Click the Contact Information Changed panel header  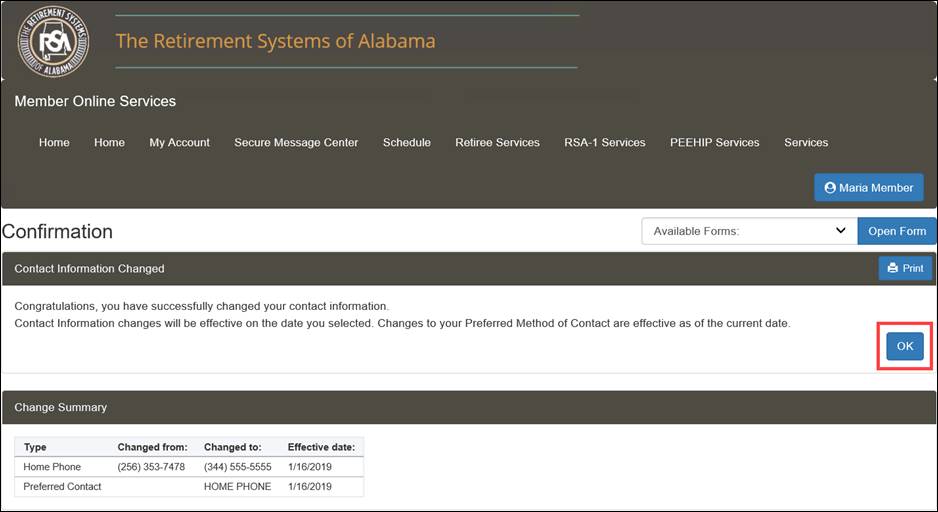(89, 269)
